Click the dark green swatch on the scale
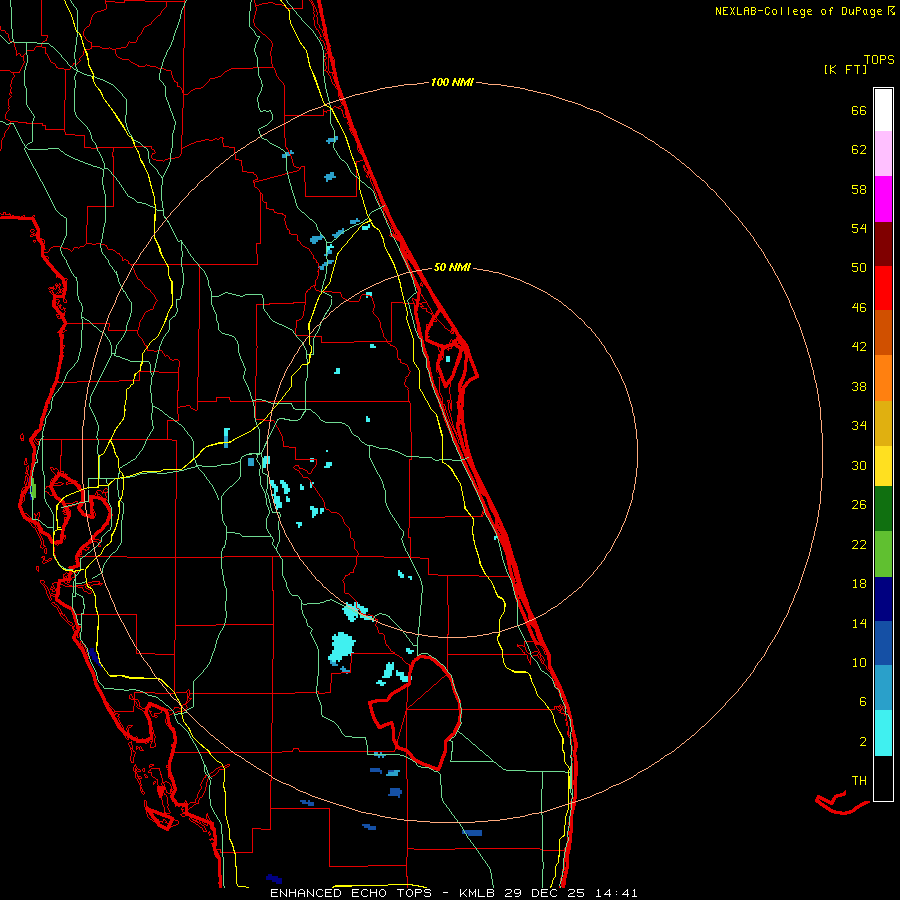 (883, 509)
